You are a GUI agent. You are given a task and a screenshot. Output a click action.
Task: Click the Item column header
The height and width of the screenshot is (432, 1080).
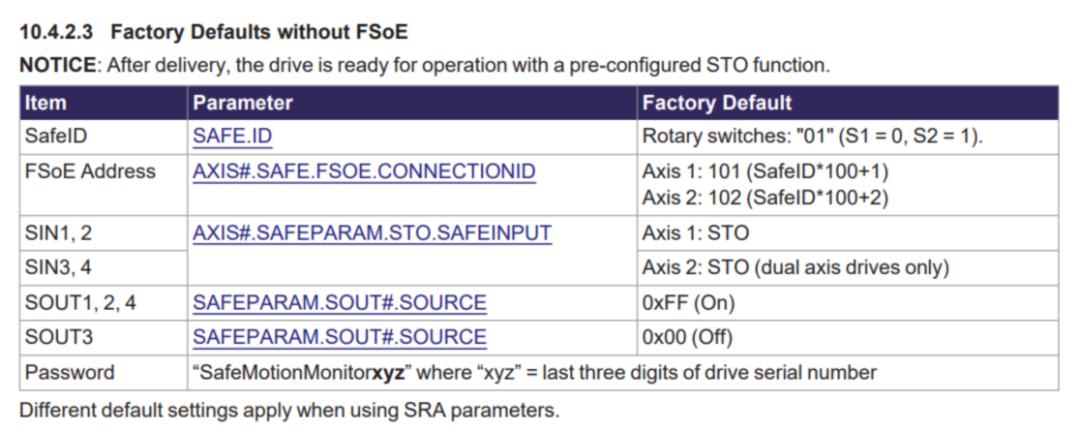click(103, 103)
